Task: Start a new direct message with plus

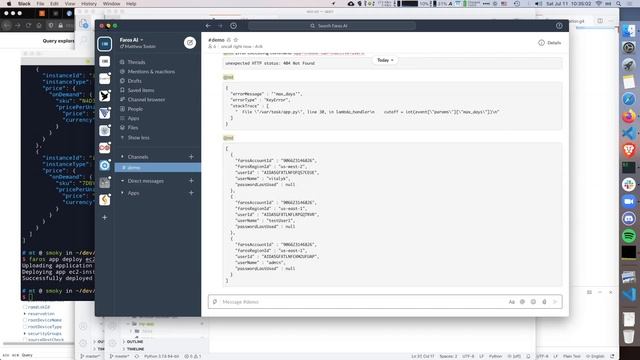Action: [x=191, y=181]
